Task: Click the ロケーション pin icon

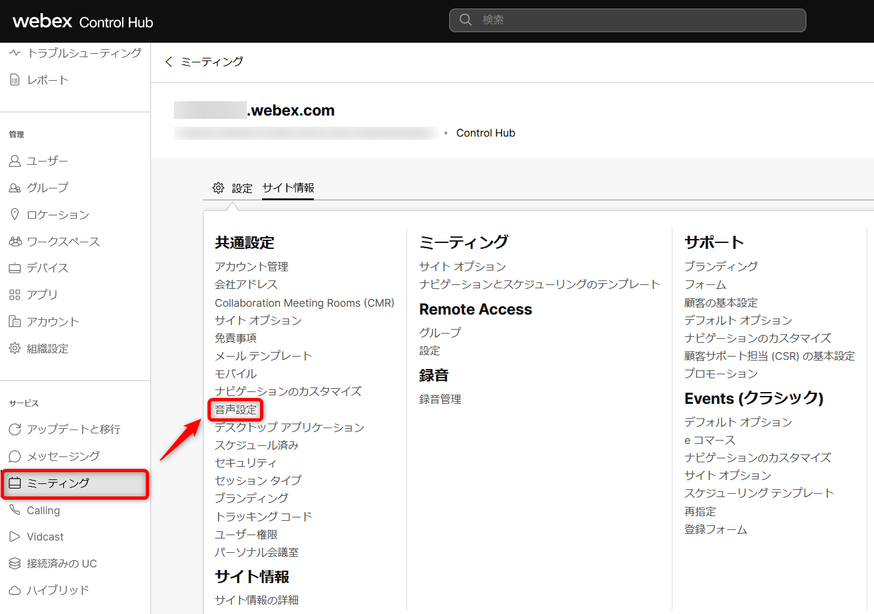Action: pos(15,215)
